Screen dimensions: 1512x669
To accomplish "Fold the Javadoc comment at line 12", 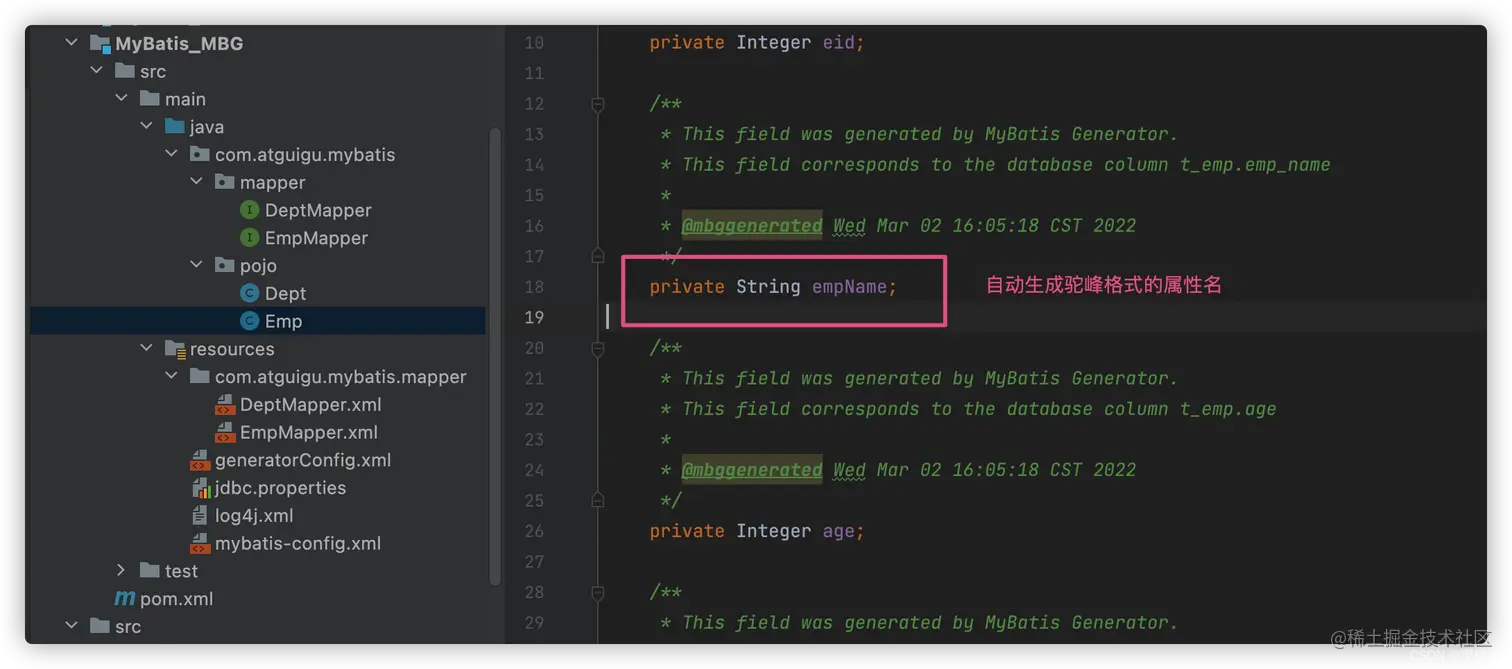I will click(598, 104).
